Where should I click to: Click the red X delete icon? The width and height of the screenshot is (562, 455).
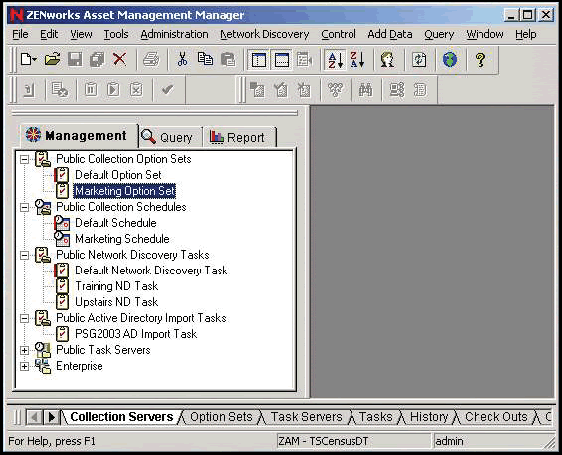click(119, 59)
